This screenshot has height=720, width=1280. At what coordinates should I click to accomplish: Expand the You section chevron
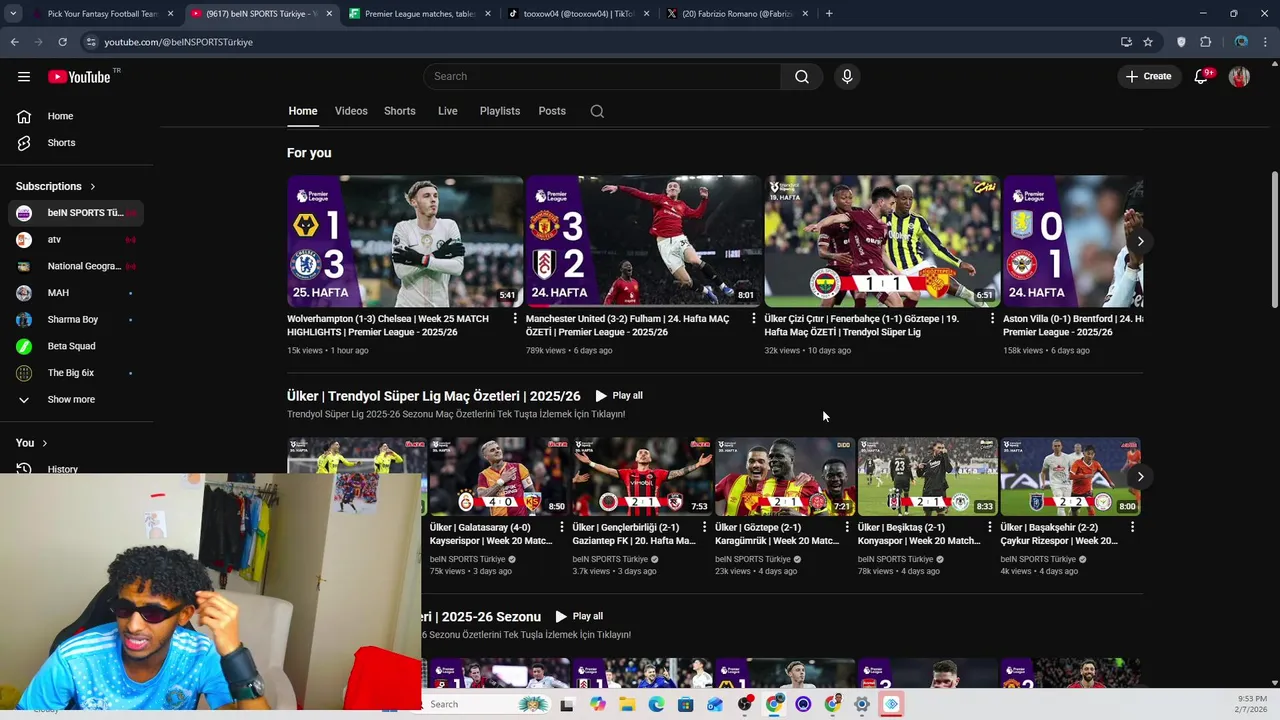pyautogui.click(x=44, y=443)
